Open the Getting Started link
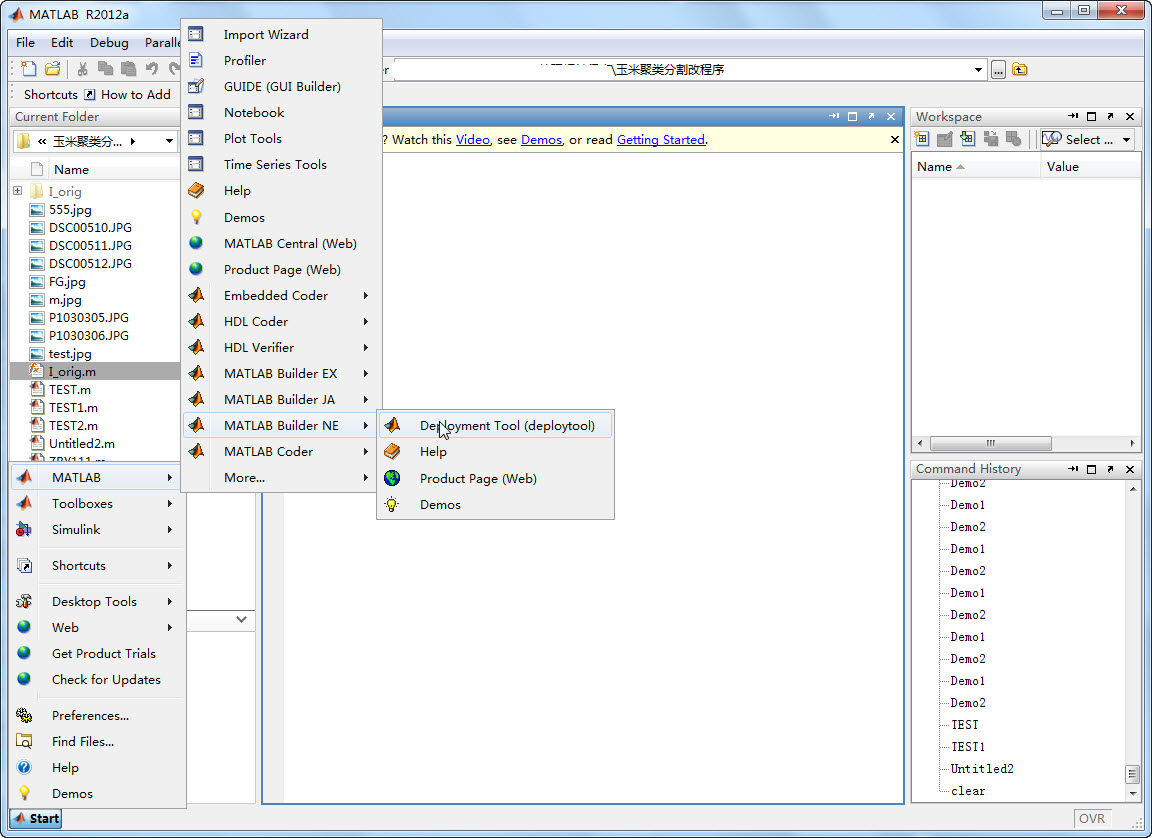 (660, 140)
